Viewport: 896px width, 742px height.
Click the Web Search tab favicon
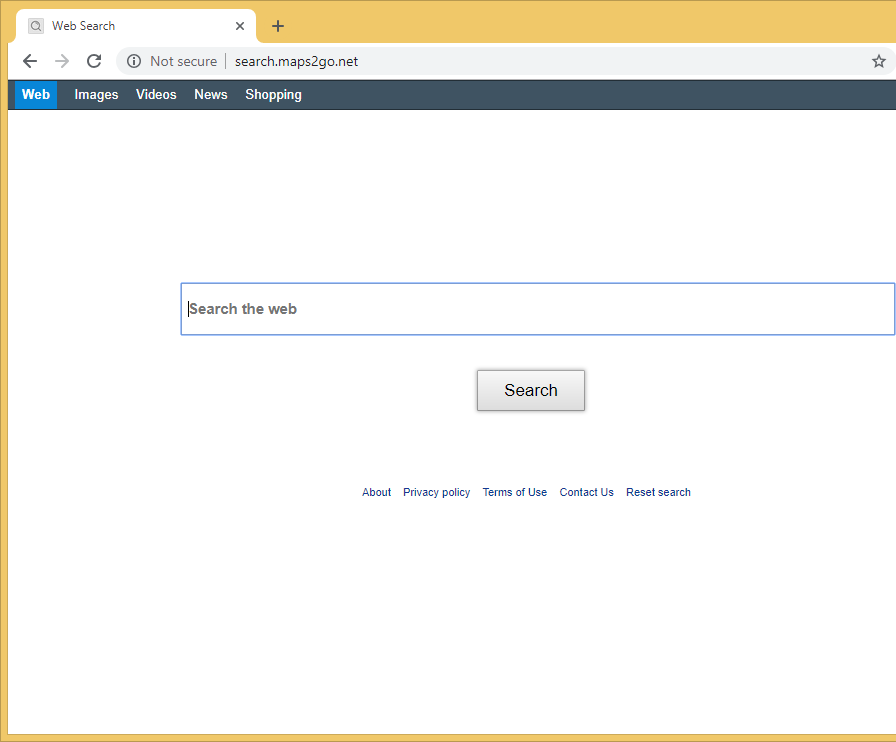pos(36,26)
